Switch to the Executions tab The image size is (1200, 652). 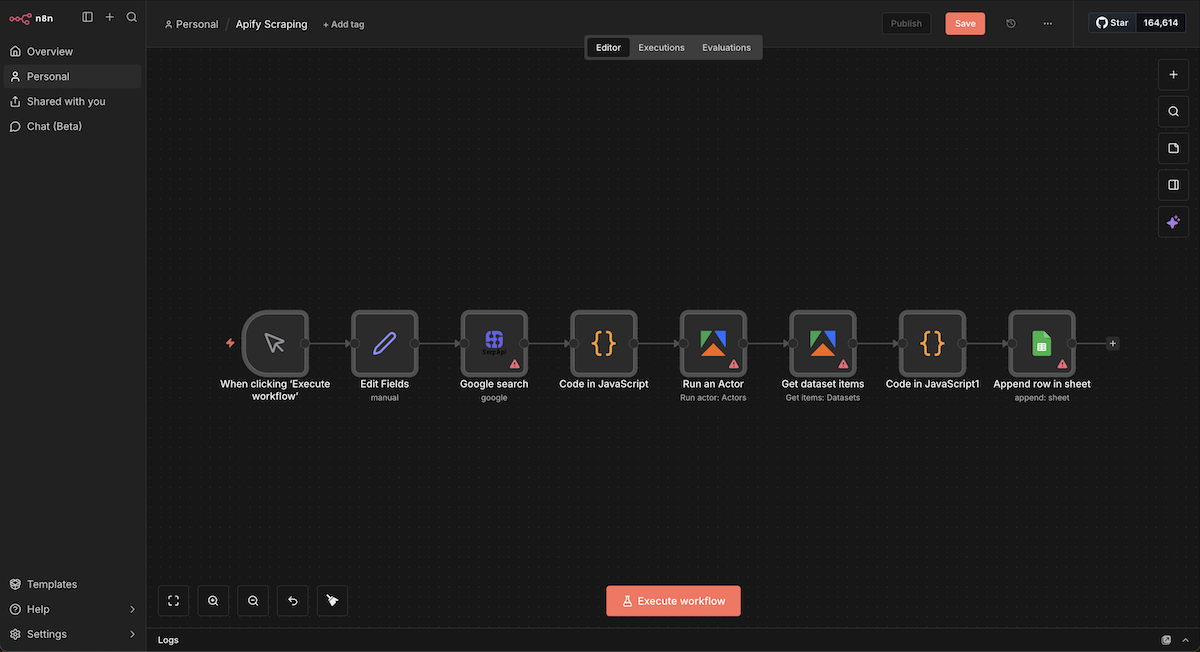pos(661,48)
